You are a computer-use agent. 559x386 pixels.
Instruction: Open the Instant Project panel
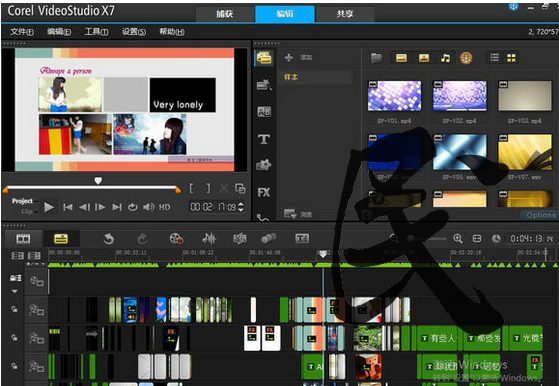[264, 84]
